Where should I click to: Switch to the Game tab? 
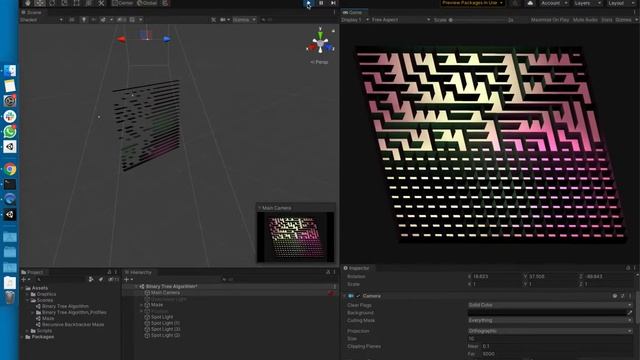tap(353, 12)
